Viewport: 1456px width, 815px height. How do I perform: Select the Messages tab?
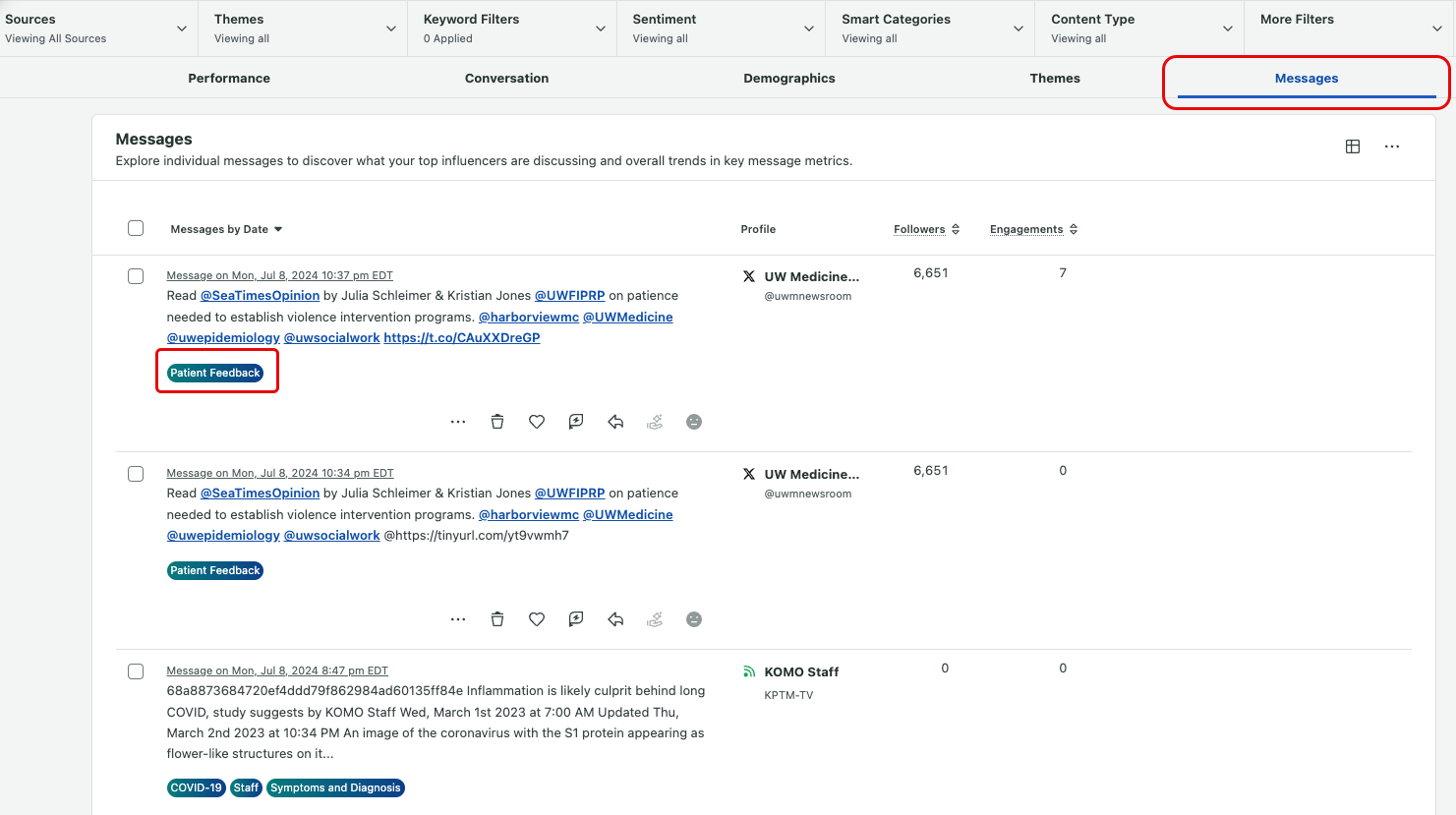[1307, 79]
